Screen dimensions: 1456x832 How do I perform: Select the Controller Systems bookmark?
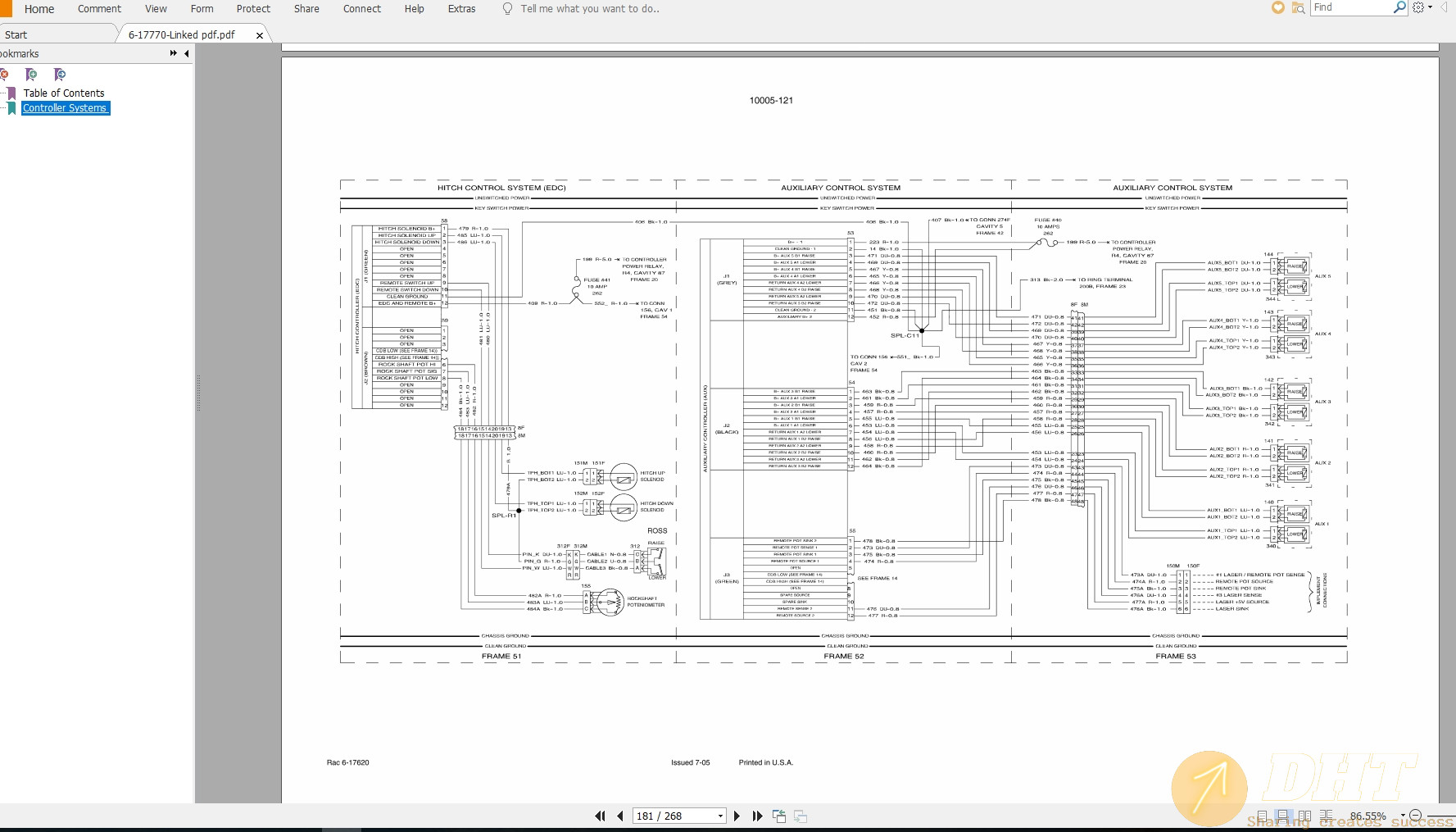65,108
